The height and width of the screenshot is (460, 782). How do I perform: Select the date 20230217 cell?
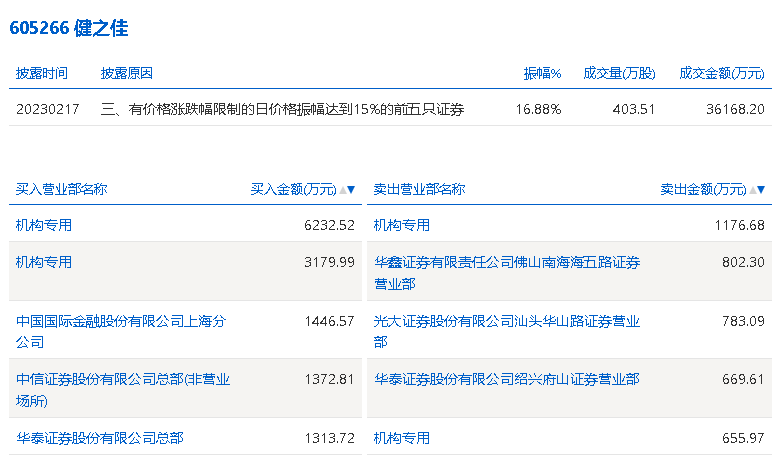[48, 109]
